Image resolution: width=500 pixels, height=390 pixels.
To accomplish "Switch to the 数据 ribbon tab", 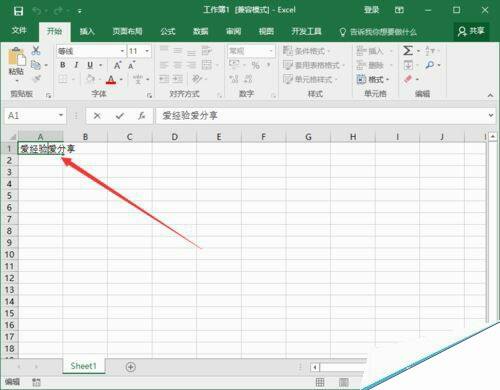I will [x=200, y=31].
